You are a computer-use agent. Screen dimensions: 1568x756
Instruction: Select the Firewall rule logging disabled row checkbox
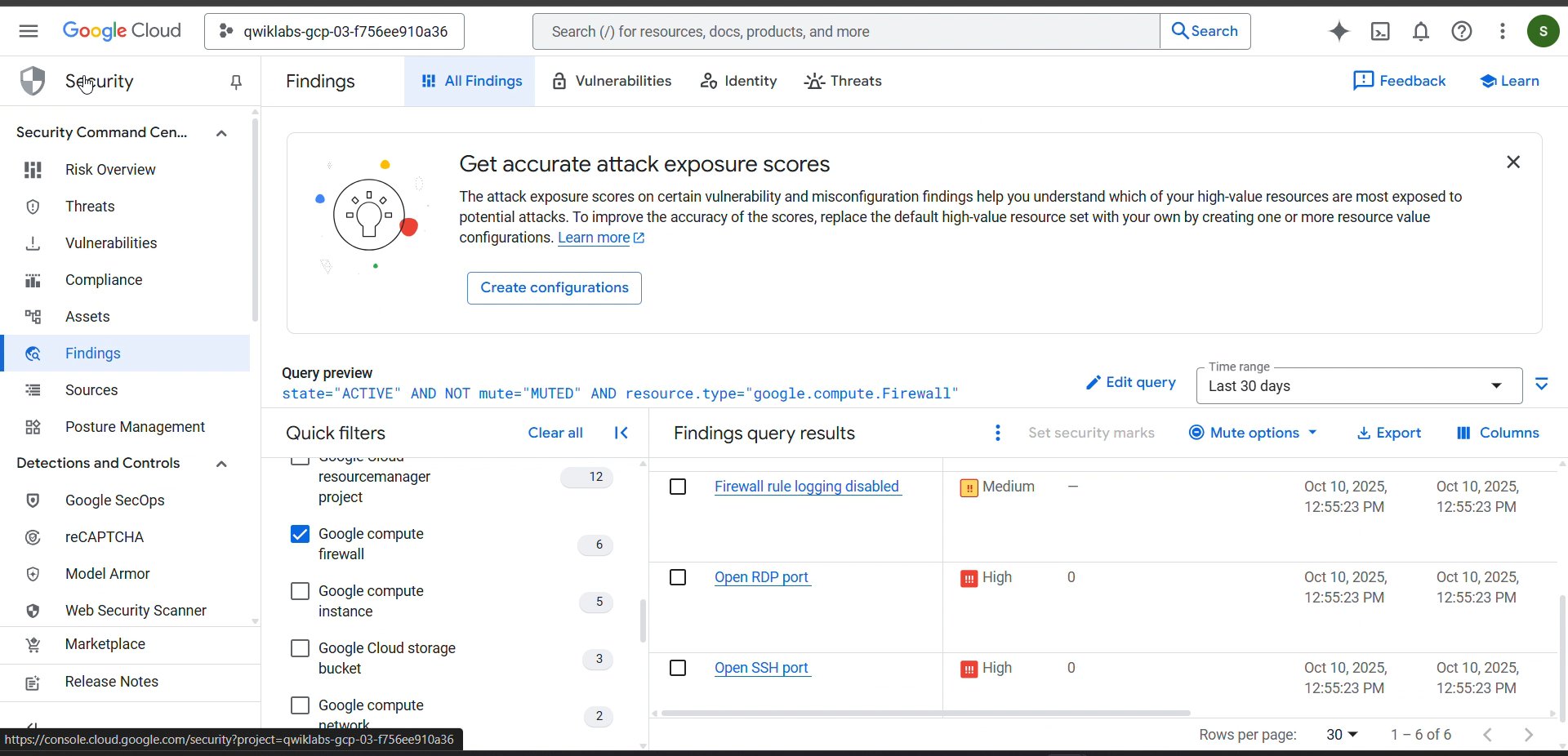pyautogui.click(x=678, y=487)
